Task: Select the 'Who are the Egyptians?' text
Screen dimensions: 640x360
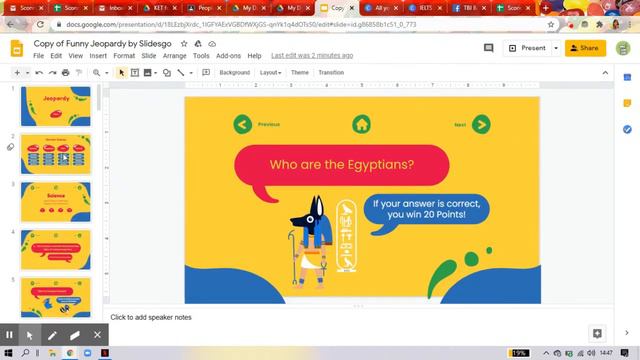Action: 342,164
